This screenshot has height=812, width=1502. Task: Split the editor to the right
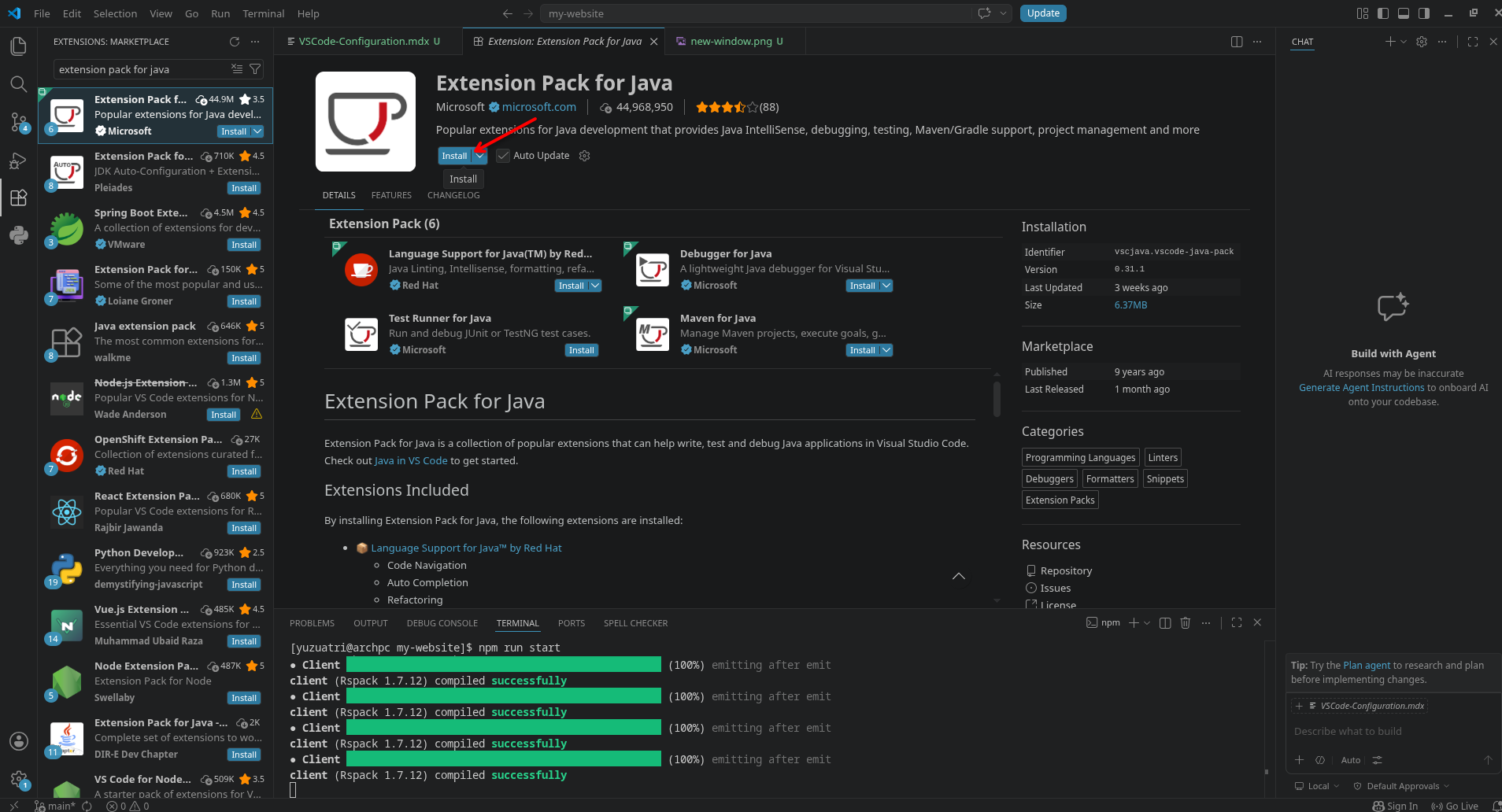(x=1237, y=42)
